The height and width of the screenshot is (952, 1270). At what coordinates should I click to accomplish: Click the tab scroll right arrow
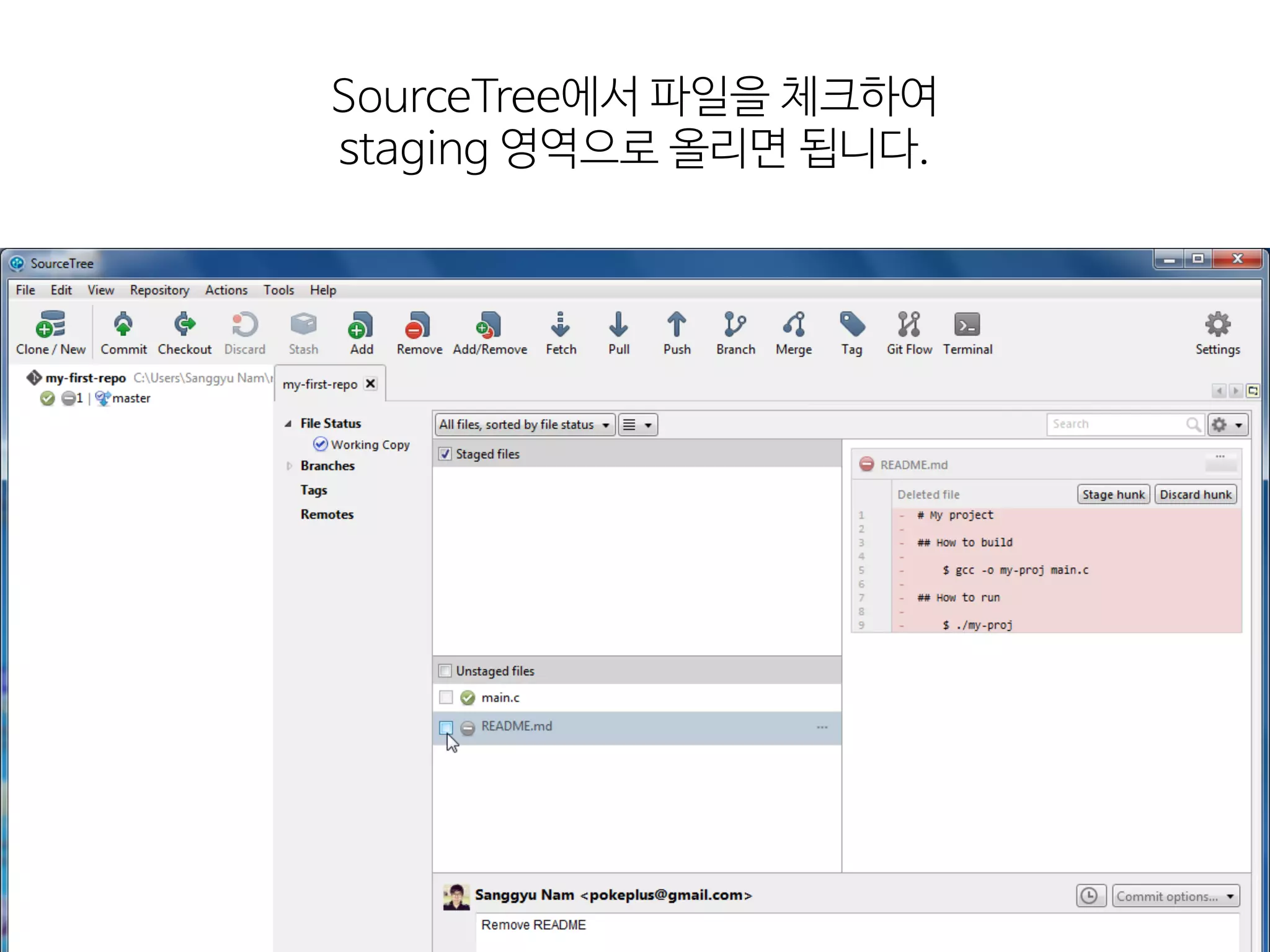(x=1236, y=390)
